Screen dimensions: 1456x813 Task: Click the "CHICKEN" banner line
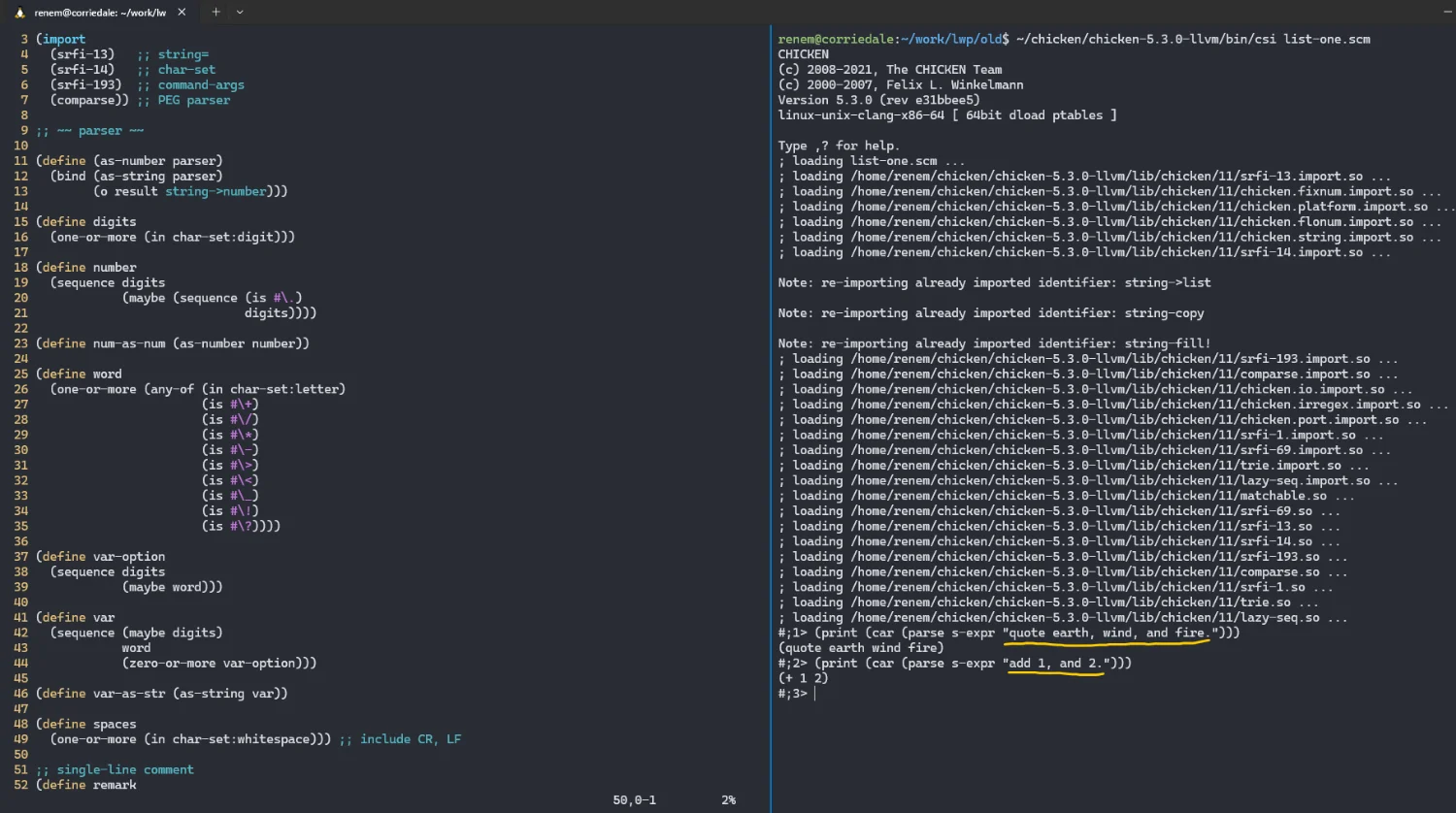click(803, 54)
